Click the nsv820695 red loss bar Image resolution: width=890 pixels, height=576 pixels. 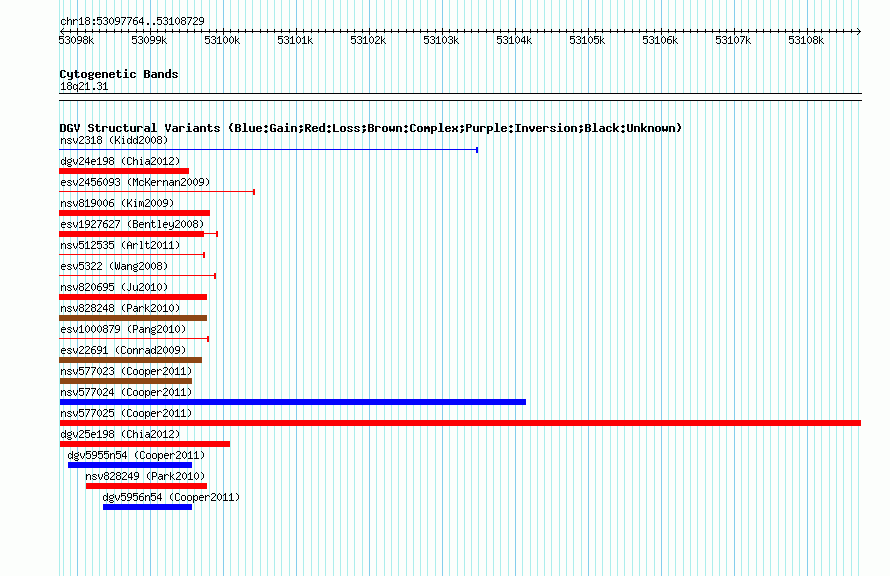(133, 297)
